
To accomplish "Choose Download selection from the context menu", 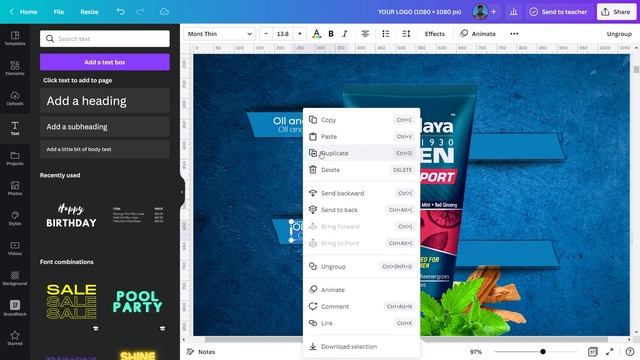I will point(362,347).
